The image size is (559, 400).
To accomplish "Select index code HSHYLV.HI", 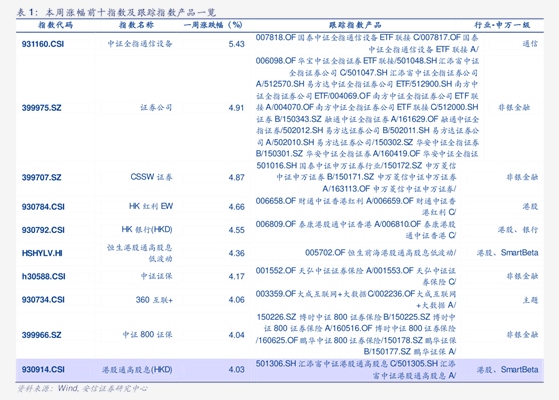I will pyautogui.click(x=42, y=253).
